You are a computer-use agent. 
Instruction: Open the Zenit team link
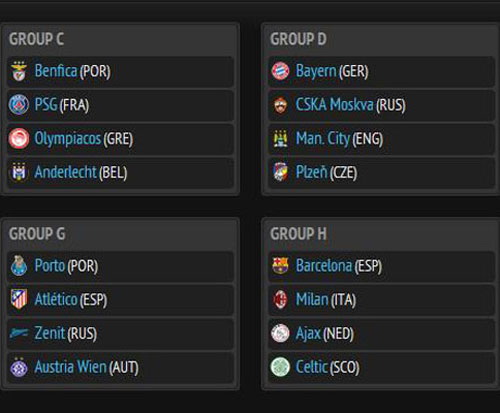50,333
